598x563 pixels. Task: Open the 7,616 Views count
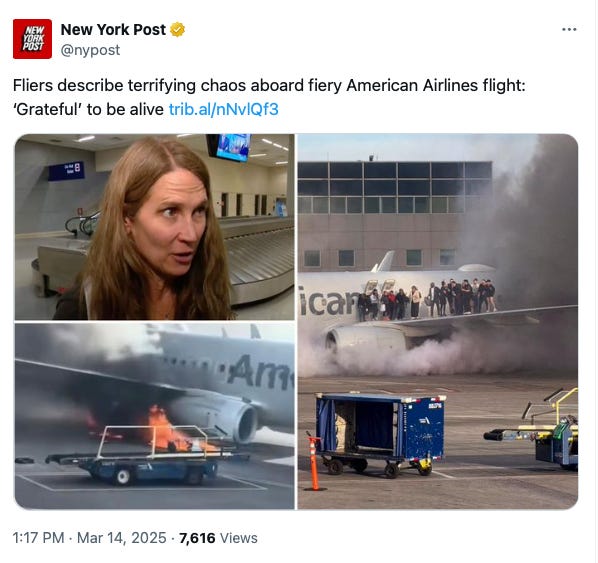[218, 538]
